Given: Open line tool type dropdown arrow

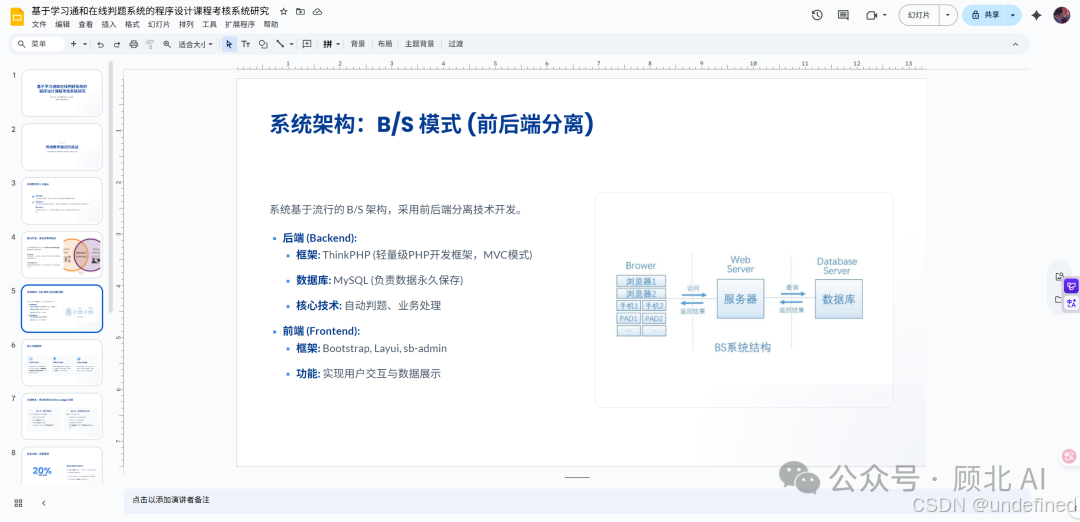Looking at the screenshot, I should [291, 44].
